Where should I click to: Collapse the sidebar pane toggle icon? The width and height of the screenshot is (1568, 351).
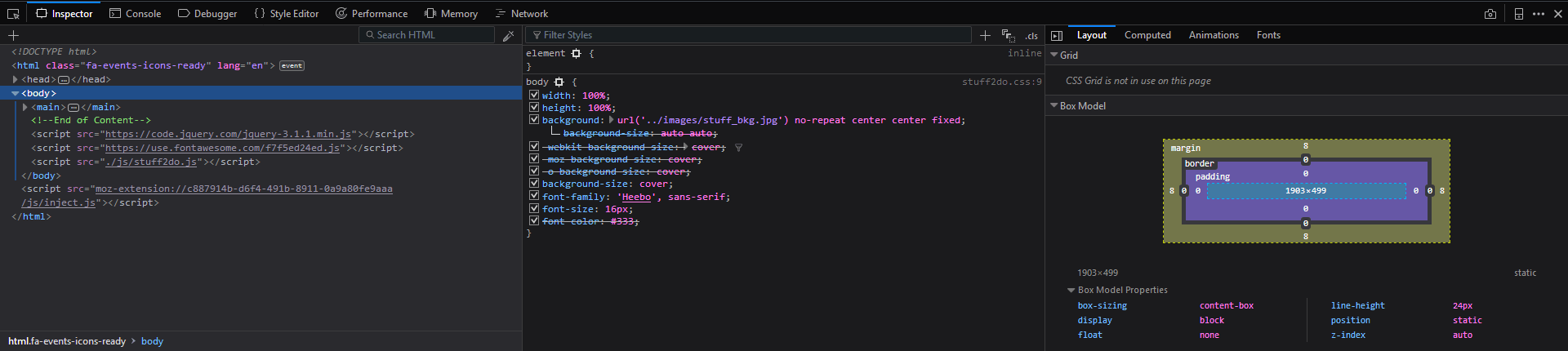coord(1057,35)
